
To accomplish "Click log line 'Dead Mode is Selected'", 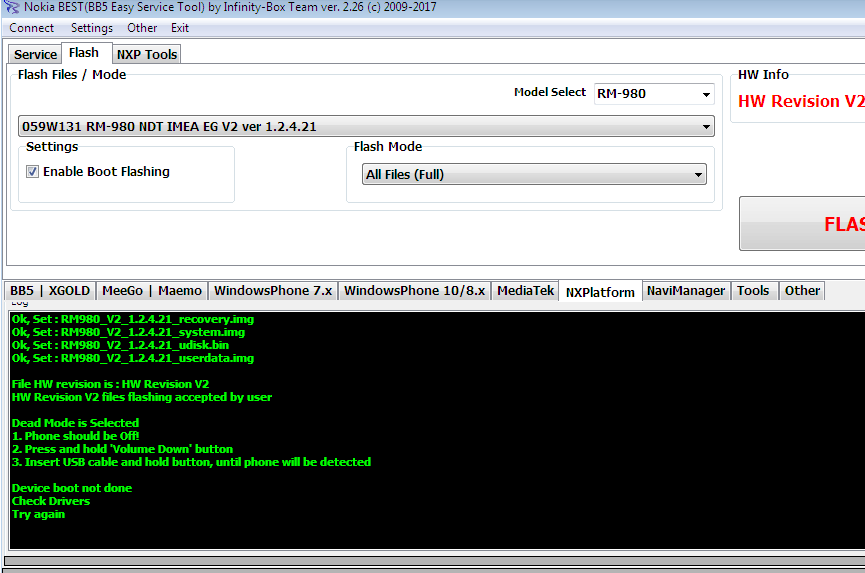I will click(75, 423).
